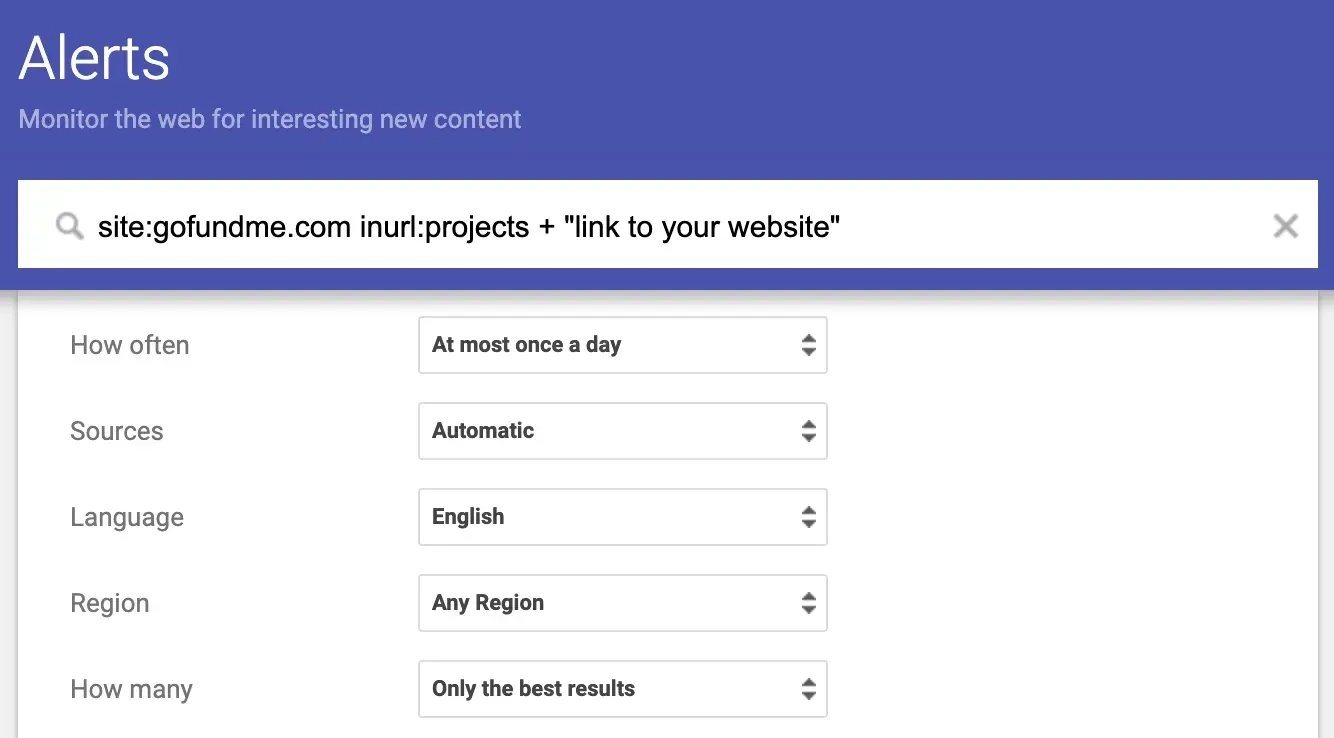Click the up-down arrows on Sources selector
The width and height of the screenshot is (1334, 738).
coord(808,431)
